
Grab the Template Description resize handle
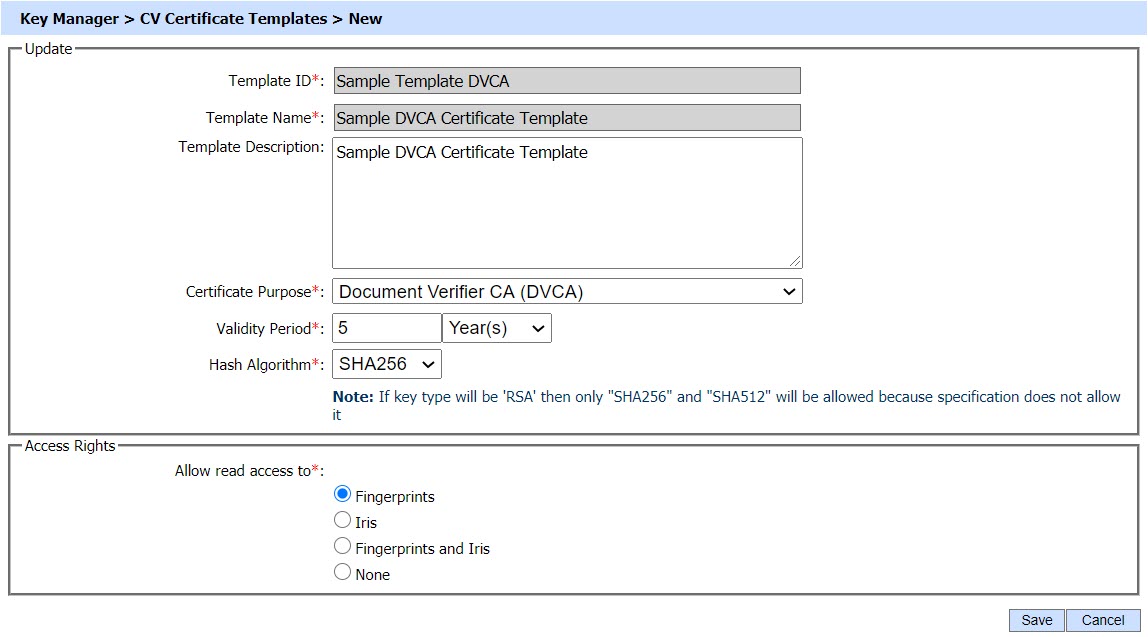[795, 261]
